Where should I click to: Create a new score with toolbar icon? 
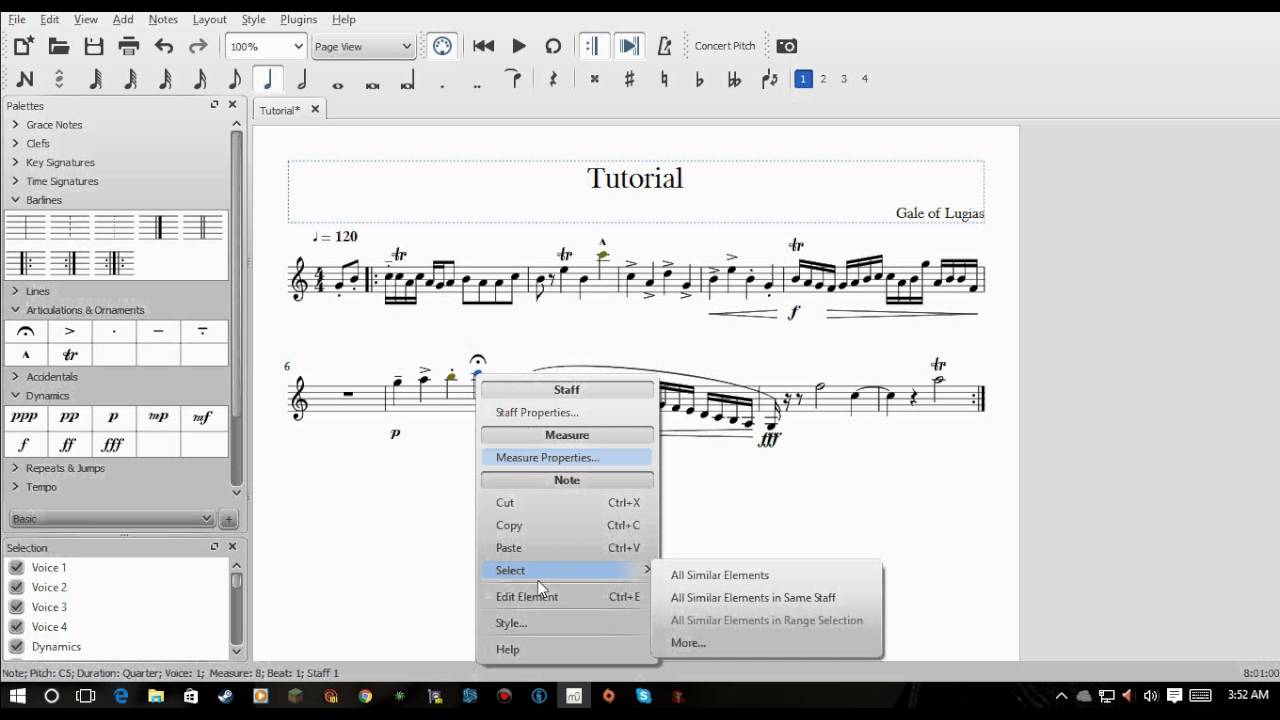click(24, 46)
